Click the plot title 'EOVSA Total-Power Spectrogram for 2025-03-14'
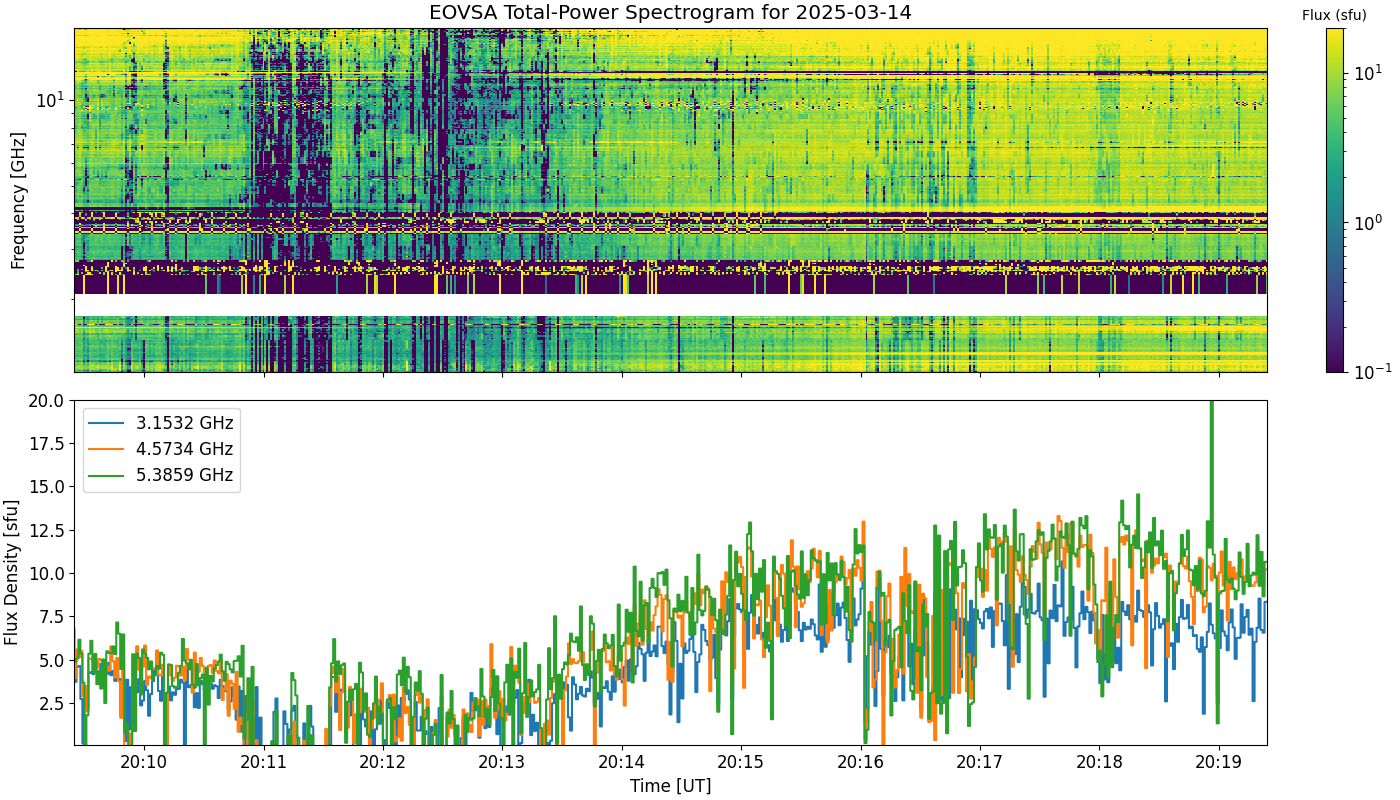This screenshot has width=1400, height=800. click(670, 14)
